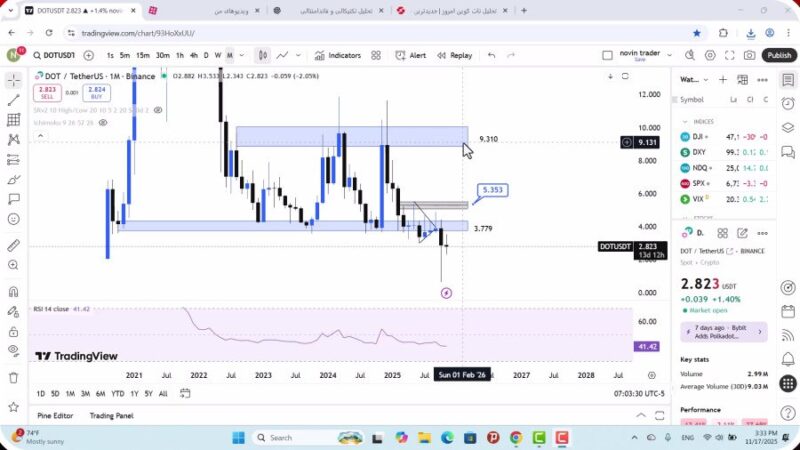
Task: Open the Alert creation tool
Action: pos(410,56)
